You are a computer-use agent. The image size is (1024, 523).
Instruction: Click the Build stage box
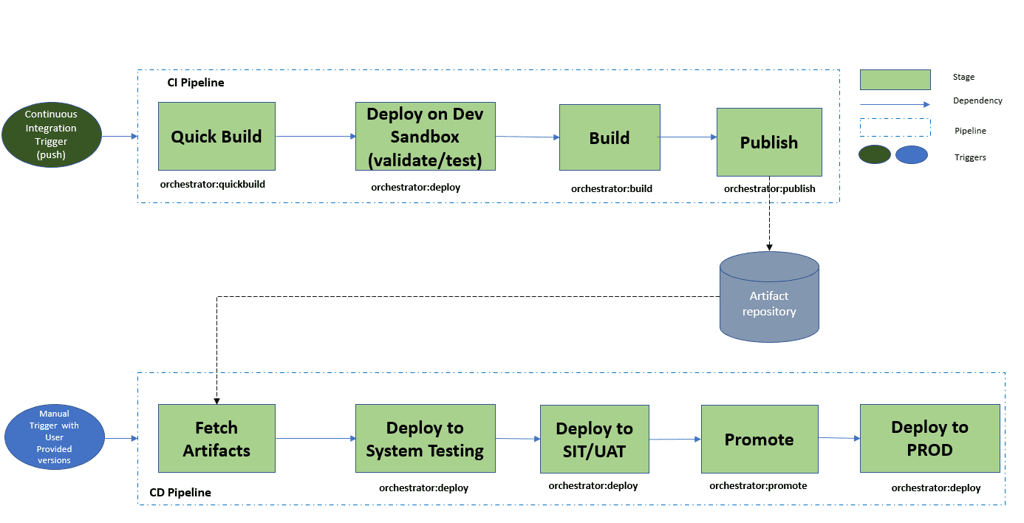coord(609,138)
